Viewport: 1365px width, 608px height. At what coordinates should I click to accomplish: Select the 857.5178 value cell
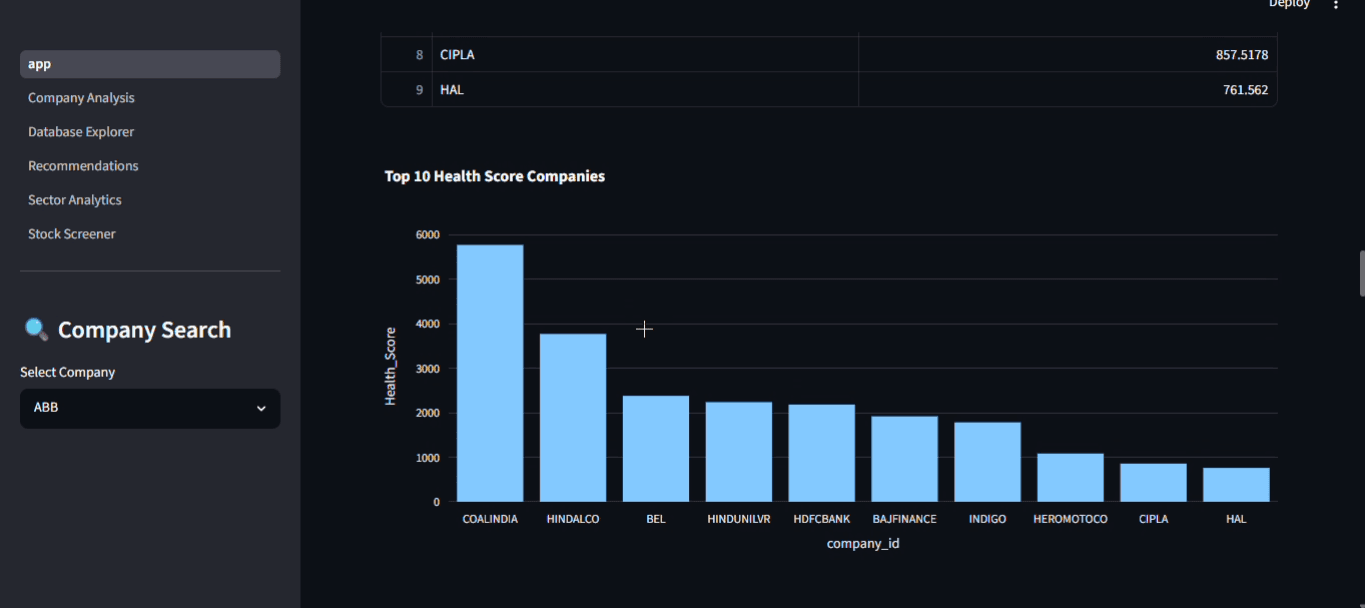tap(1068, 55)
